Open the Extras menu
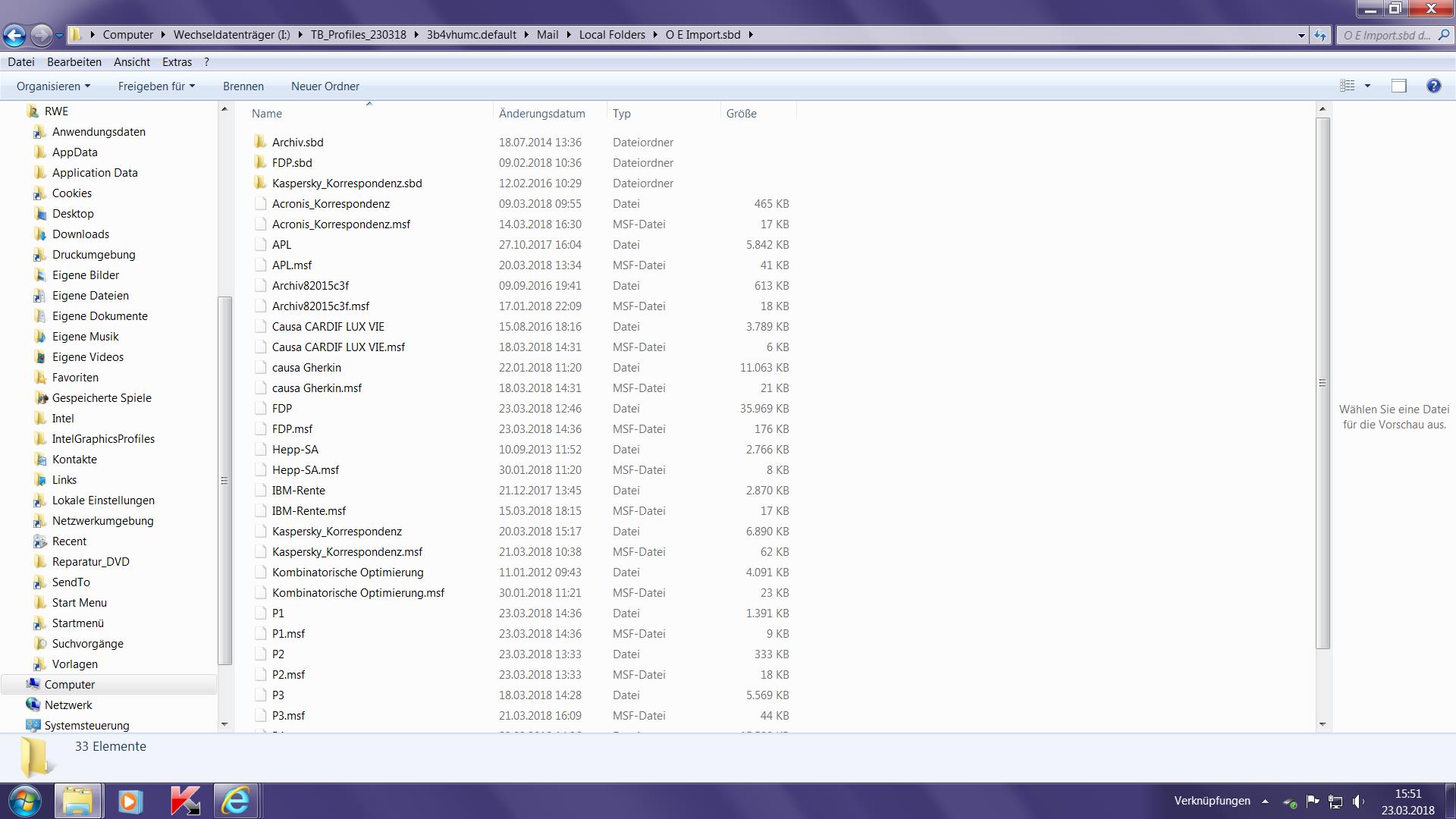1456x819 pixels. (x=177, y=62)
